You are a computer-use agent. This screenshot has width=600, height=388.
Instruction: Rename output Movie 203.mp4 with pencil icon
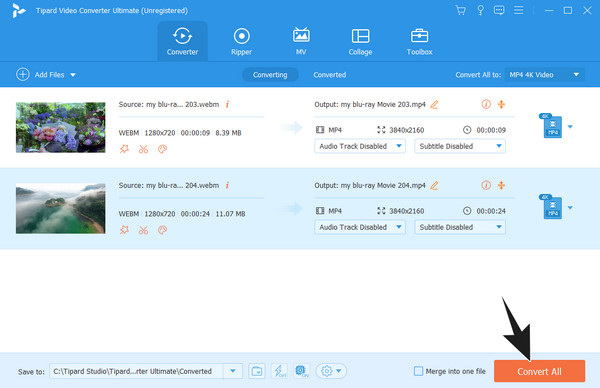[434, 104]
